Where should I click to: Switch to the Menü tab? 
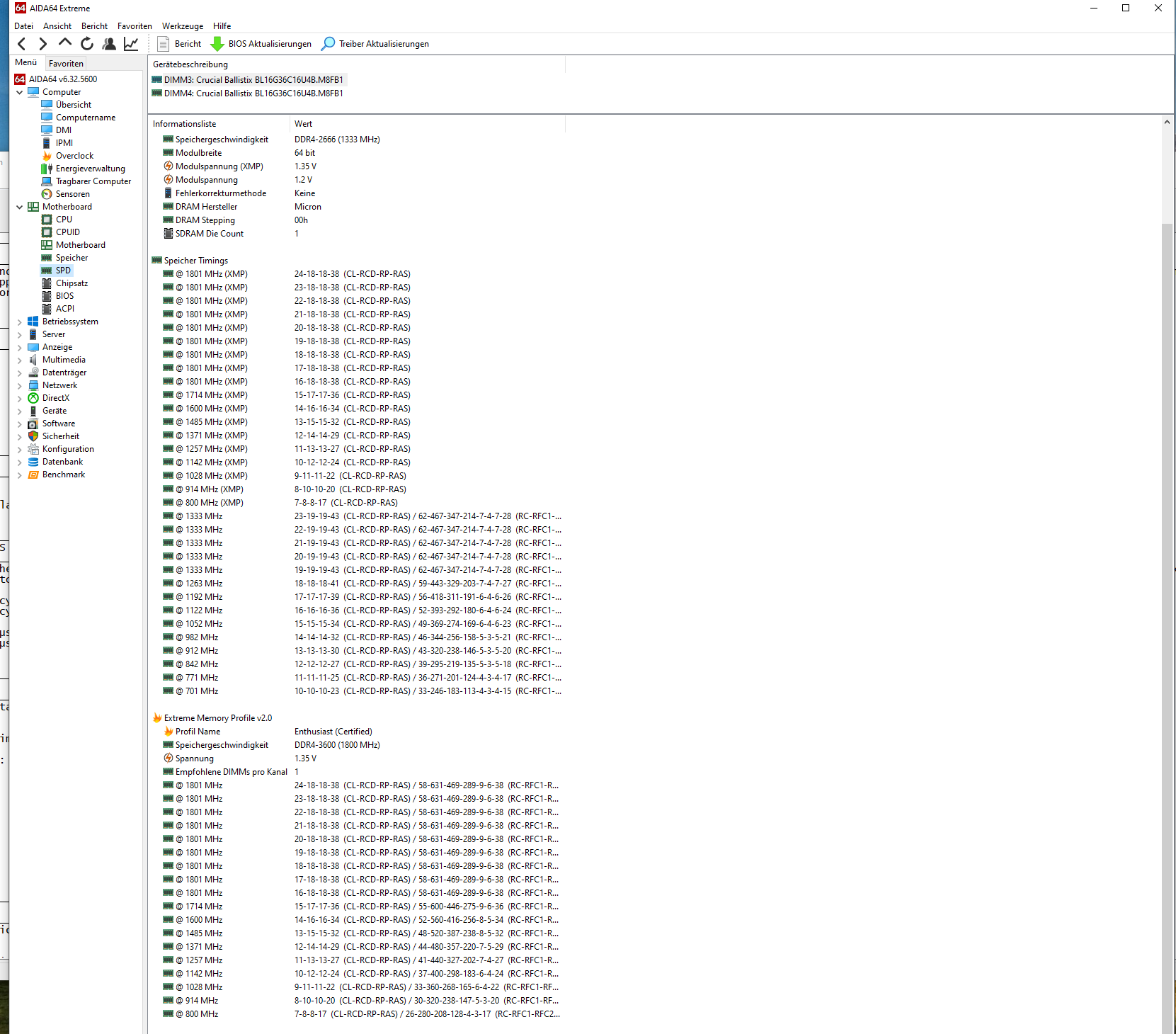click(x=26, y=62)
